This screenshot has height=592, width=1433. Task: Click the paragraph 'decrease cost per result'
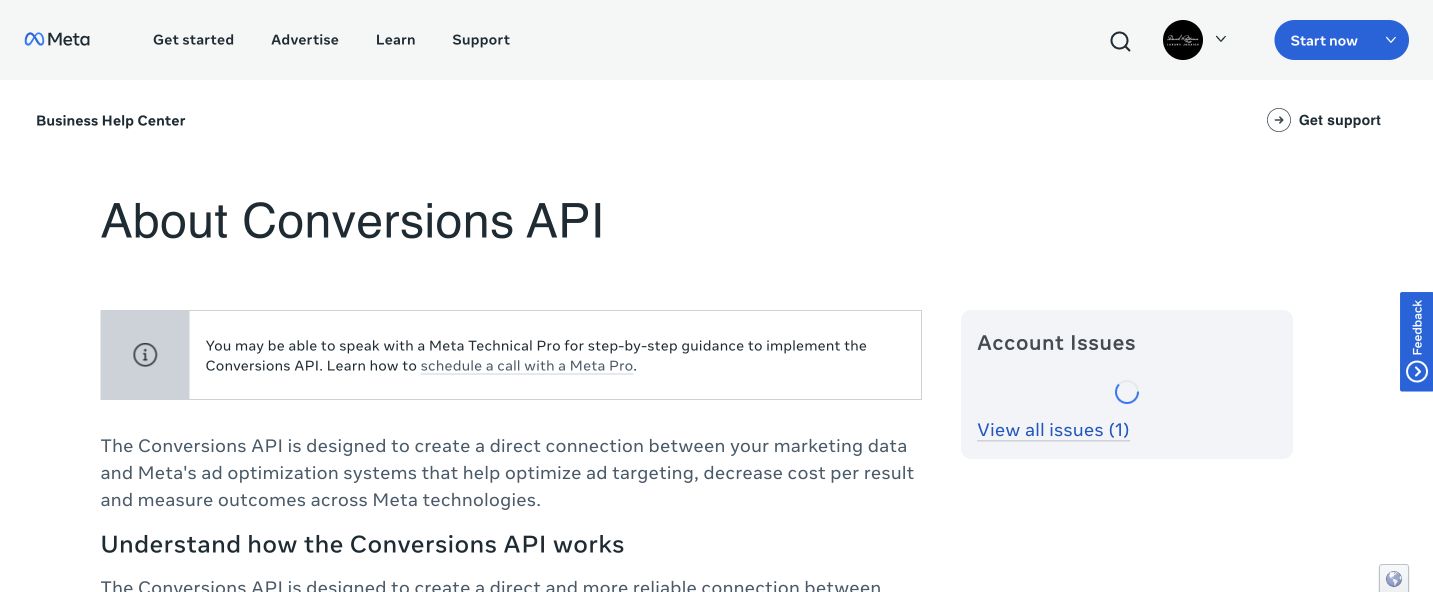pos(809,473)
